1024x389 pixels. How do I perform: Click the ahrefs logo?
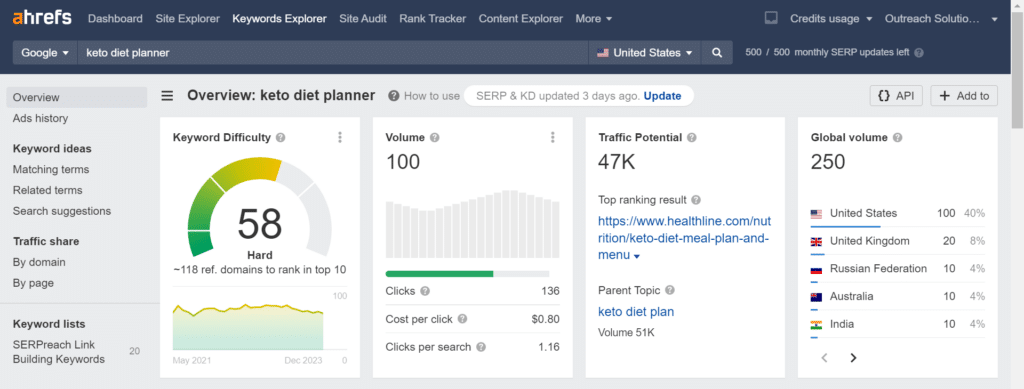point(42,18)
